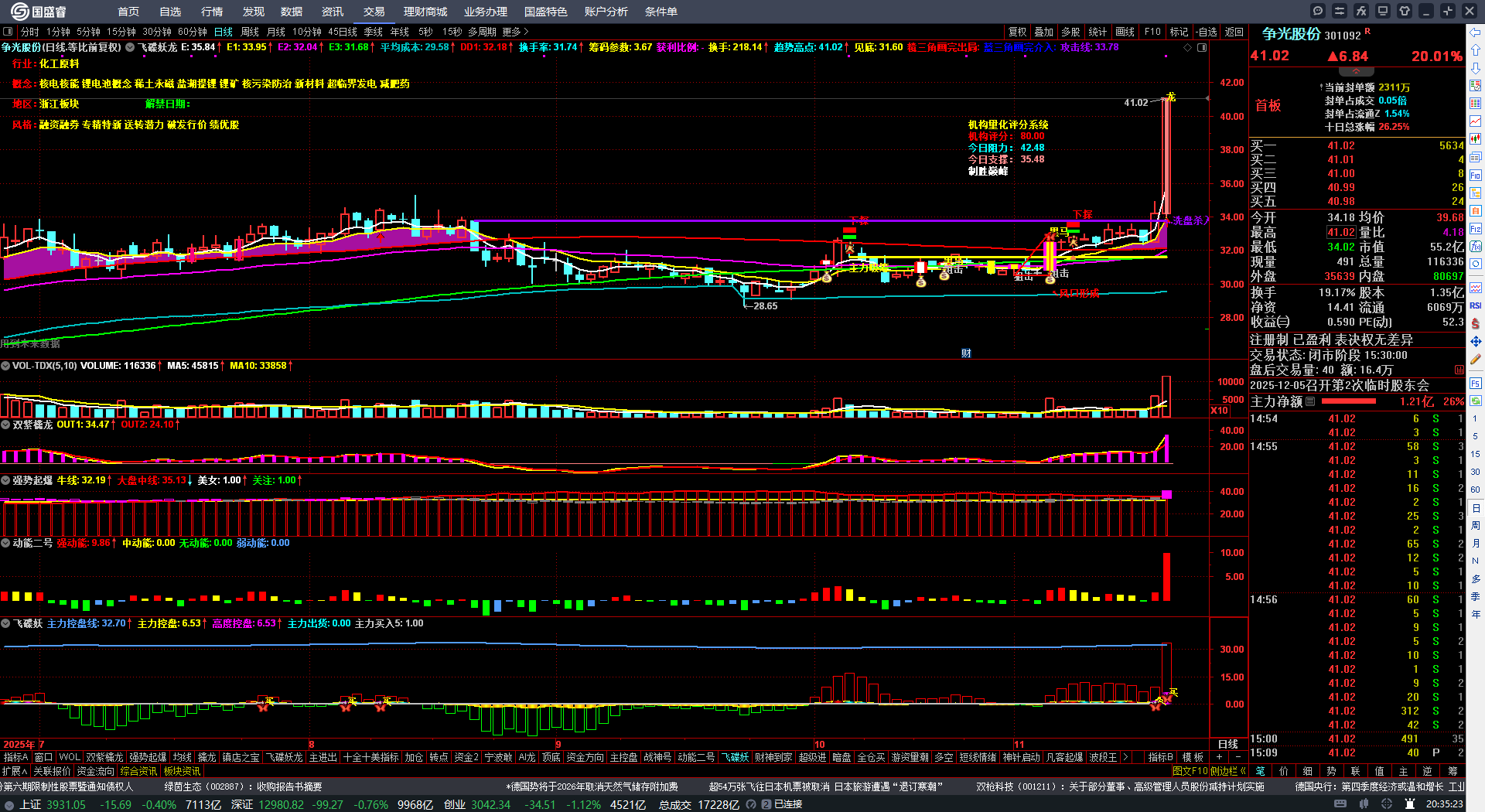The width and height of the screenshot is (1485, 812).
Task: Click the small square icon left of 分时
Action: pyautogui.click(x=9, y=32)
